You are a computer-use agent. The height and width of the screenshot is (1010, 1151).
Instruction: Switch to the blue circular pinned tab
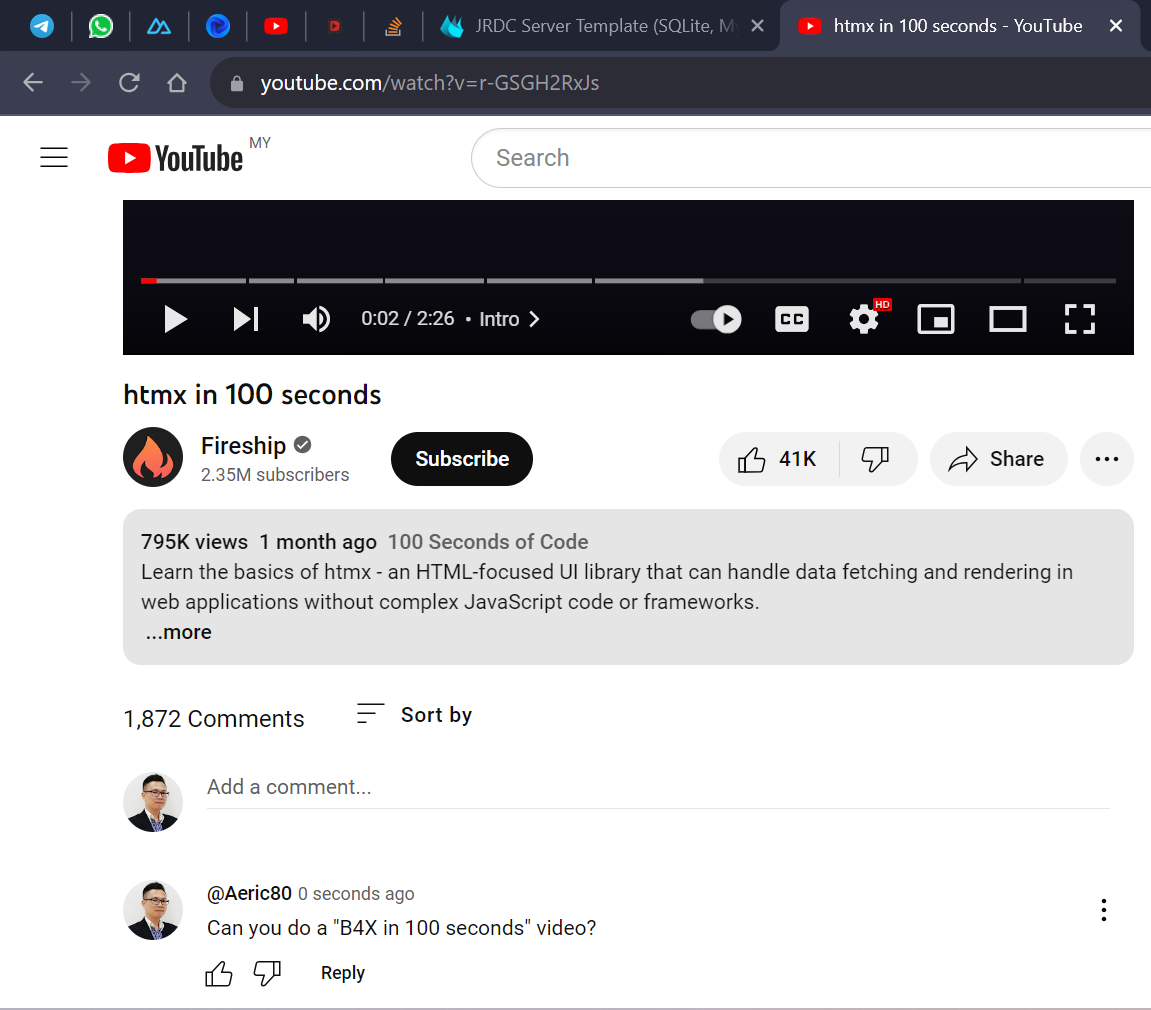[x=218, y=26]
